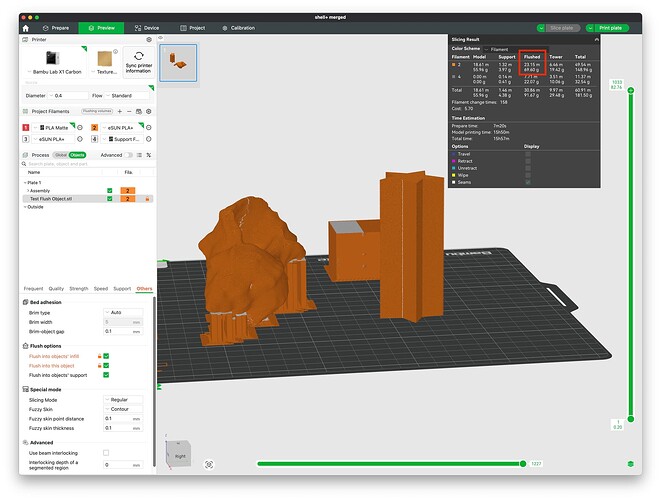Open the Slicing Mode dropdown
Image resolution: width=660 pixels, height=500 pixels.
tap(123, 399)
